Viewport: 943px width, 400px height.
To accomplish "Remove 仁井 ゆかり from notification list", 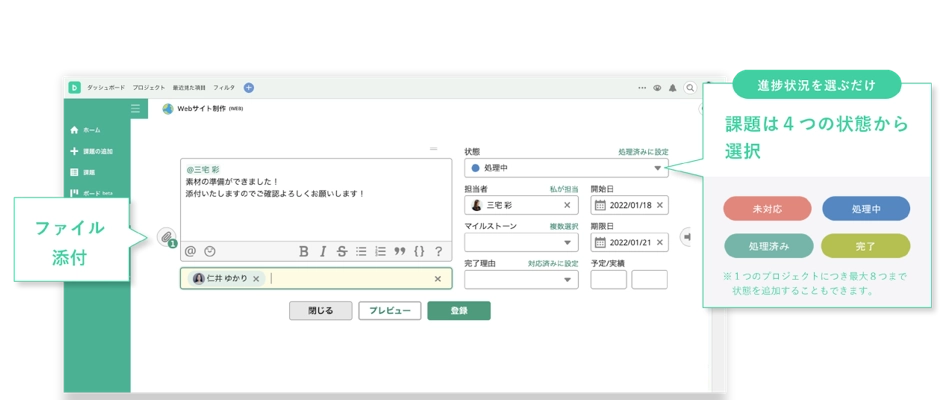I will 256,278.
